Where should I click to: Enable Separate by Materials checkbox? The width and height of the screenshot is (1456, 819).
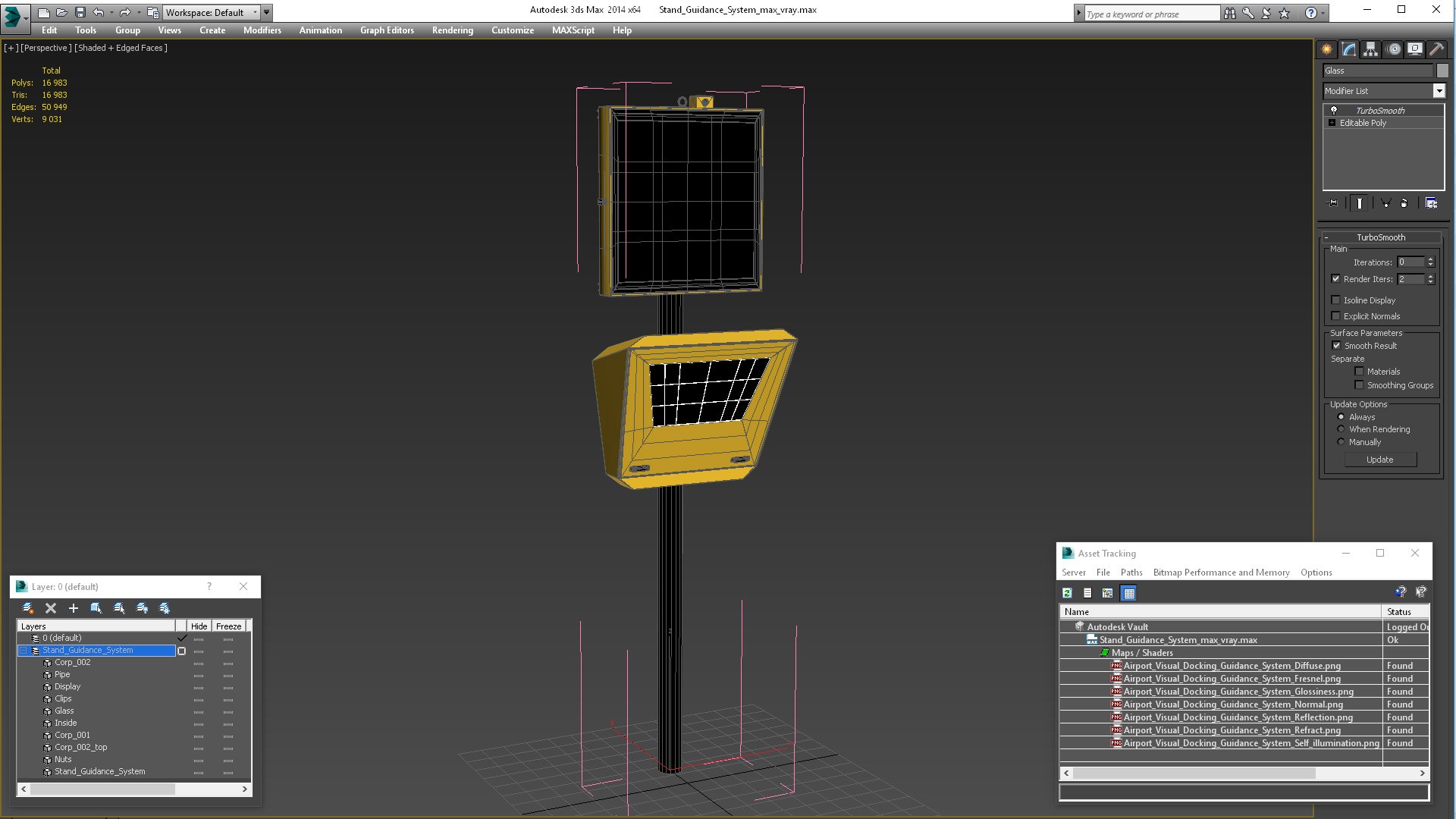1360,372
